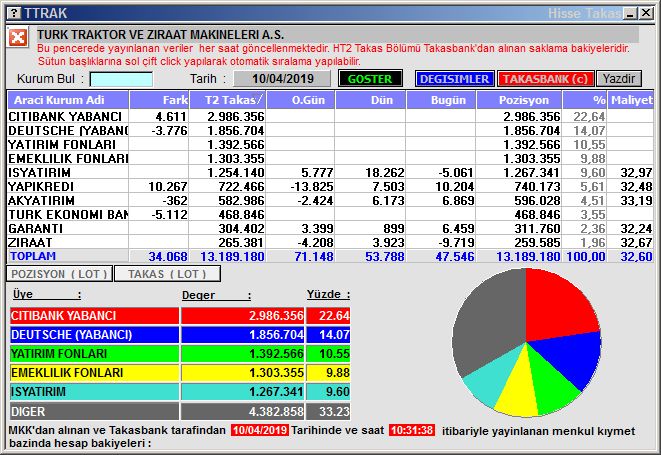Image resolution: width=661 pixels, height=455 pixels.
Task: Click GARANTI Maliyet value 32,24
Action: tap(636, 229)
